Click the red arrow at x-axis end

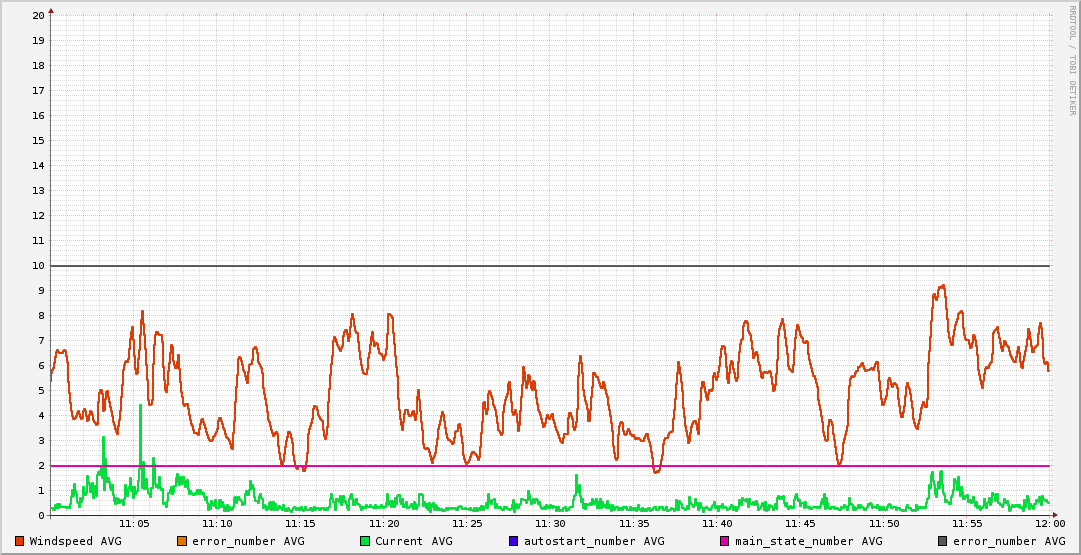(x=1056, y=515)
